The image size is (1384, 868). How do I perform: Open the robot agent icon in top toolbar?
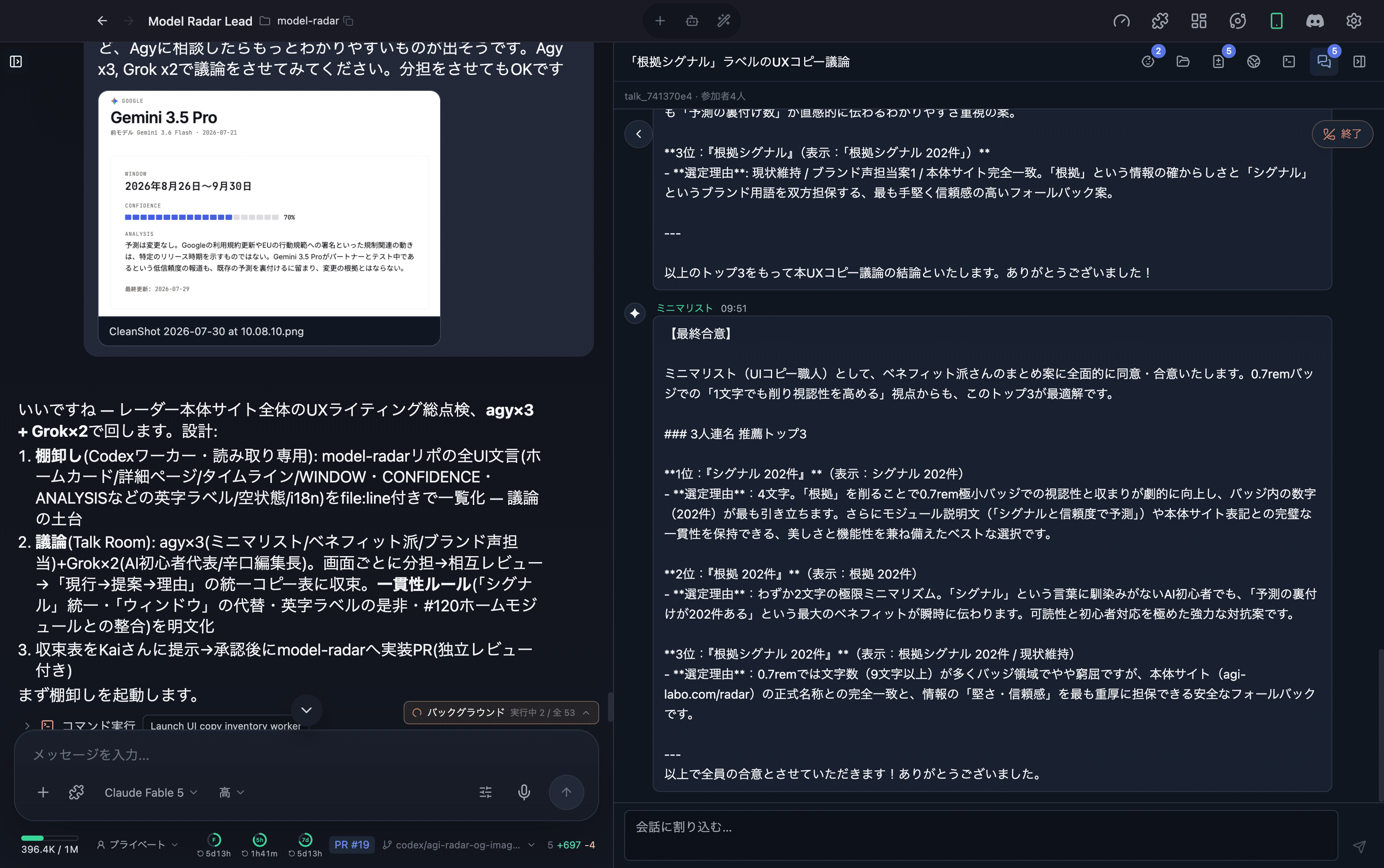click(692, 21)
